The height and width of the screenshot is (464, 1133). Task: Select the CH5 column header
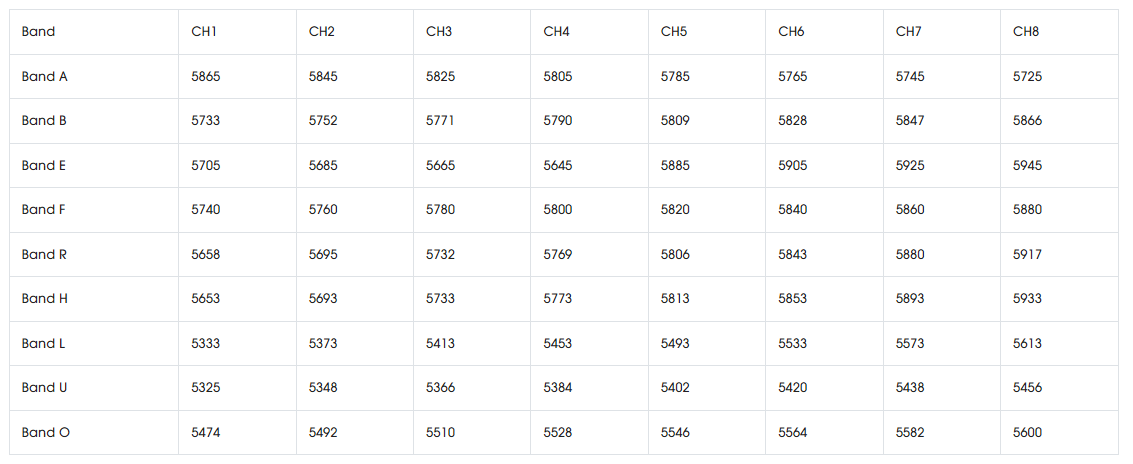coord(674,32)
